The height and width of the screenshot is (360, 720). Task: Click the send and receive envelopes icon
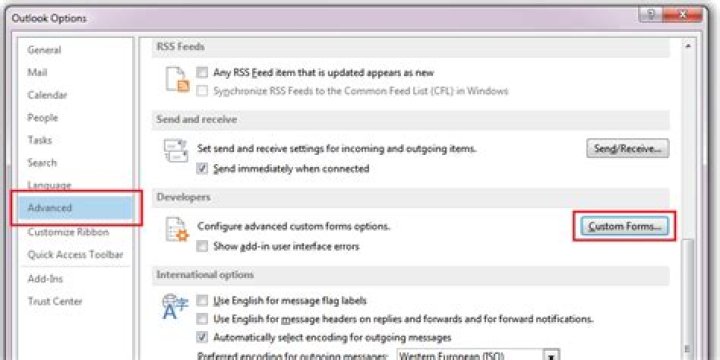(176, 152)
